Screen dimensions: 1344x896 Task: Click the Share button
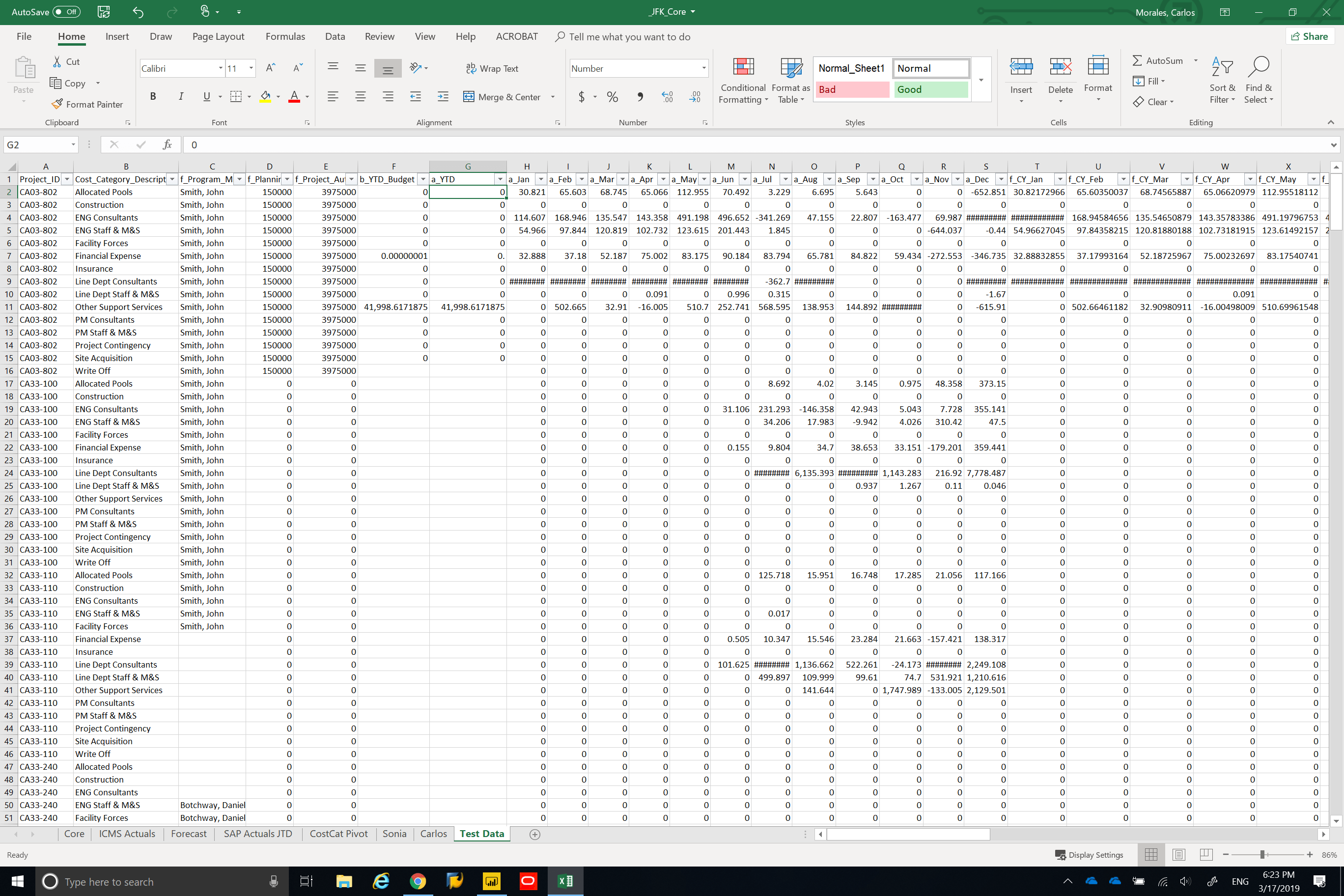click(x=1309, y=36)
